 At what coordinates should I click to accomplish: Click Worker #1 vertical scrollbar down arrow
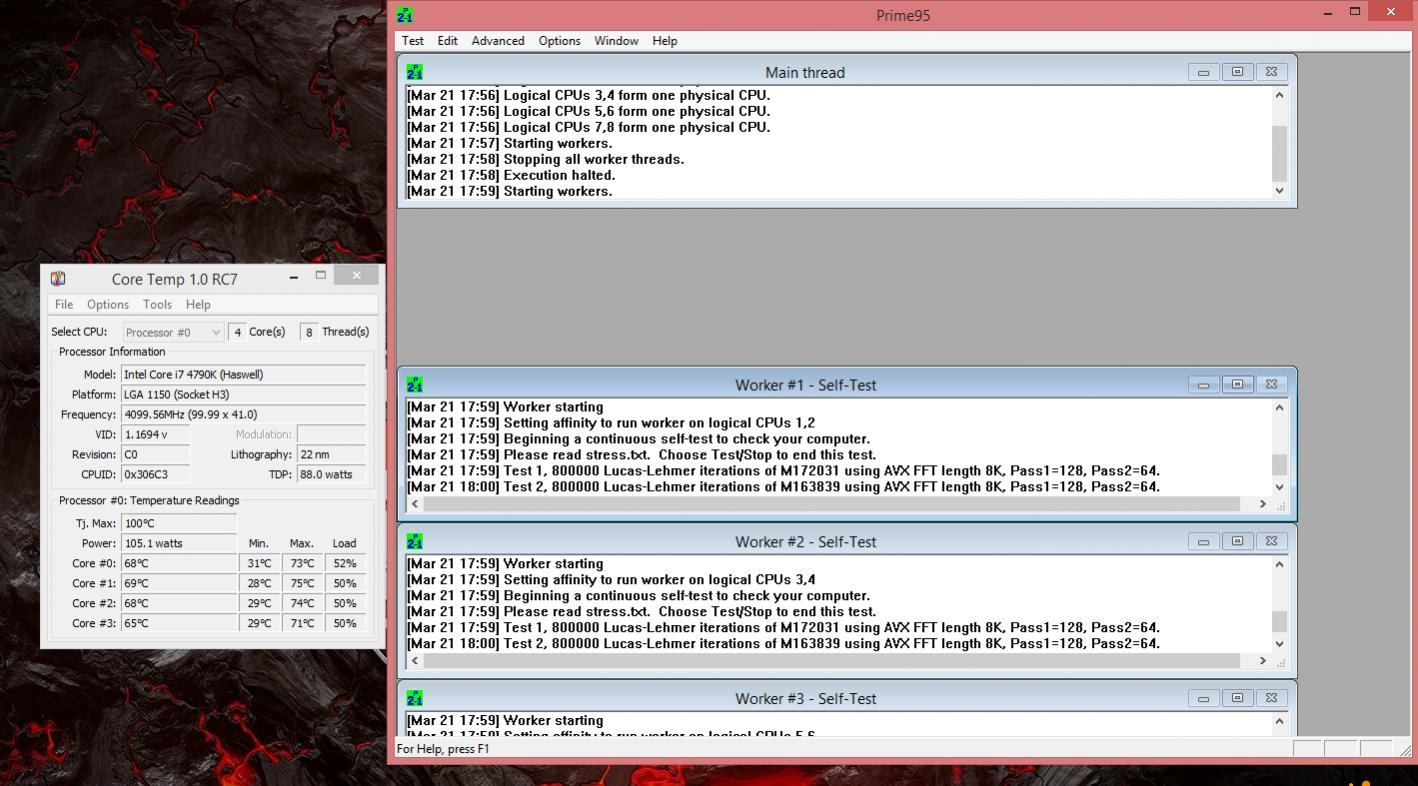pyautogui.click(x=1279, y=487)
